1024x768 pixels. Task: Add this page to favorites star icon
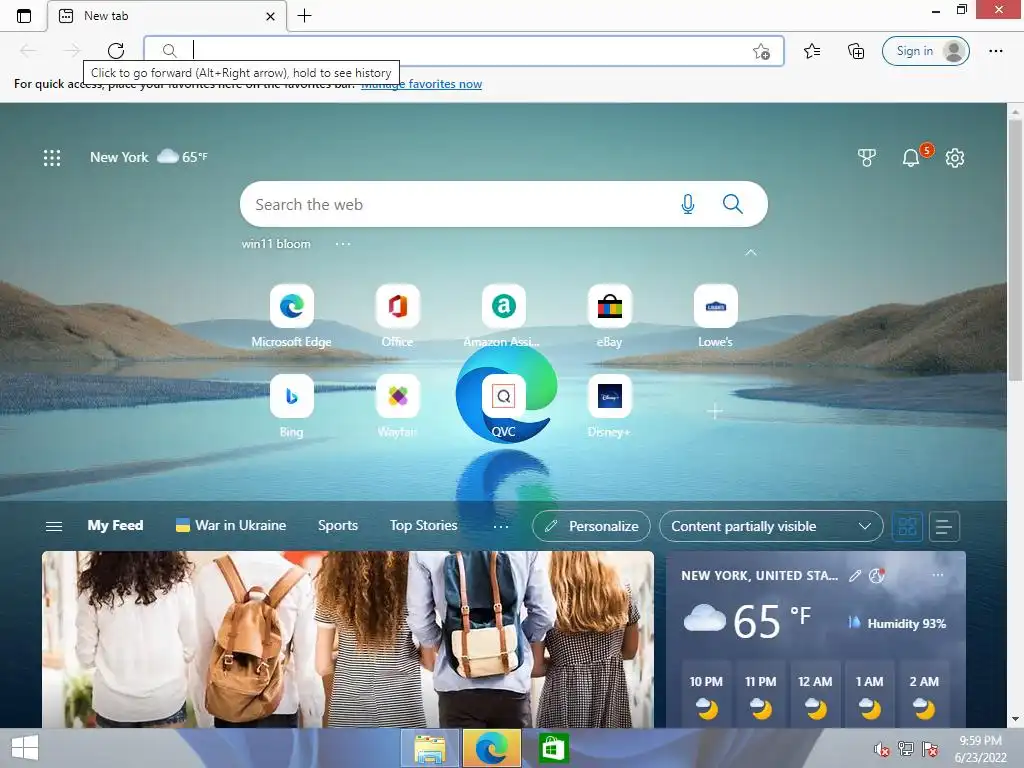[761, 51]
